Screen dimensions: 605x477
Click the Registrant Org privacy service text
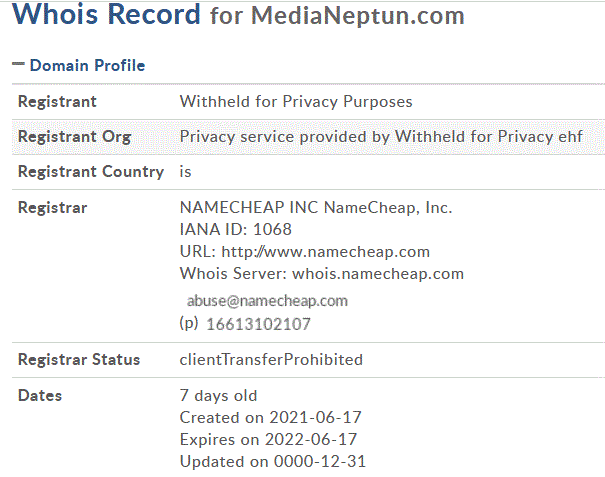pos(381,137)
